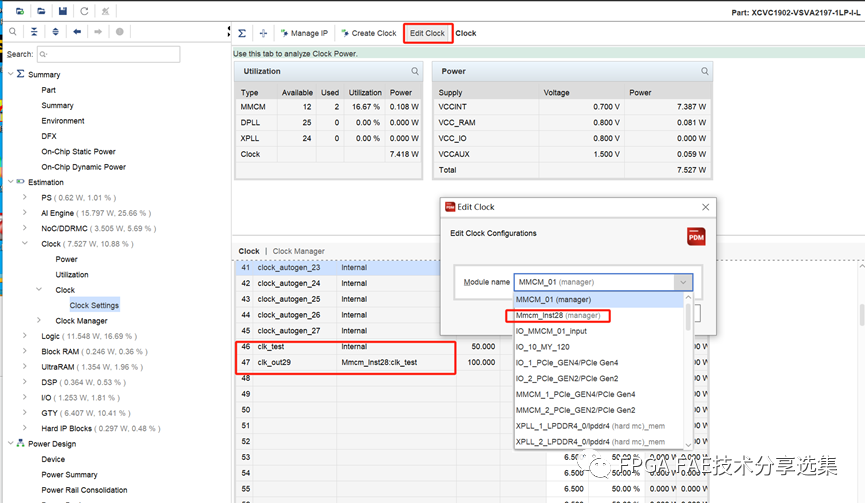The height and width of the screenshot is (503, 865).
Task: Click the Manage IP button
Action: click(x=304, y=33)
